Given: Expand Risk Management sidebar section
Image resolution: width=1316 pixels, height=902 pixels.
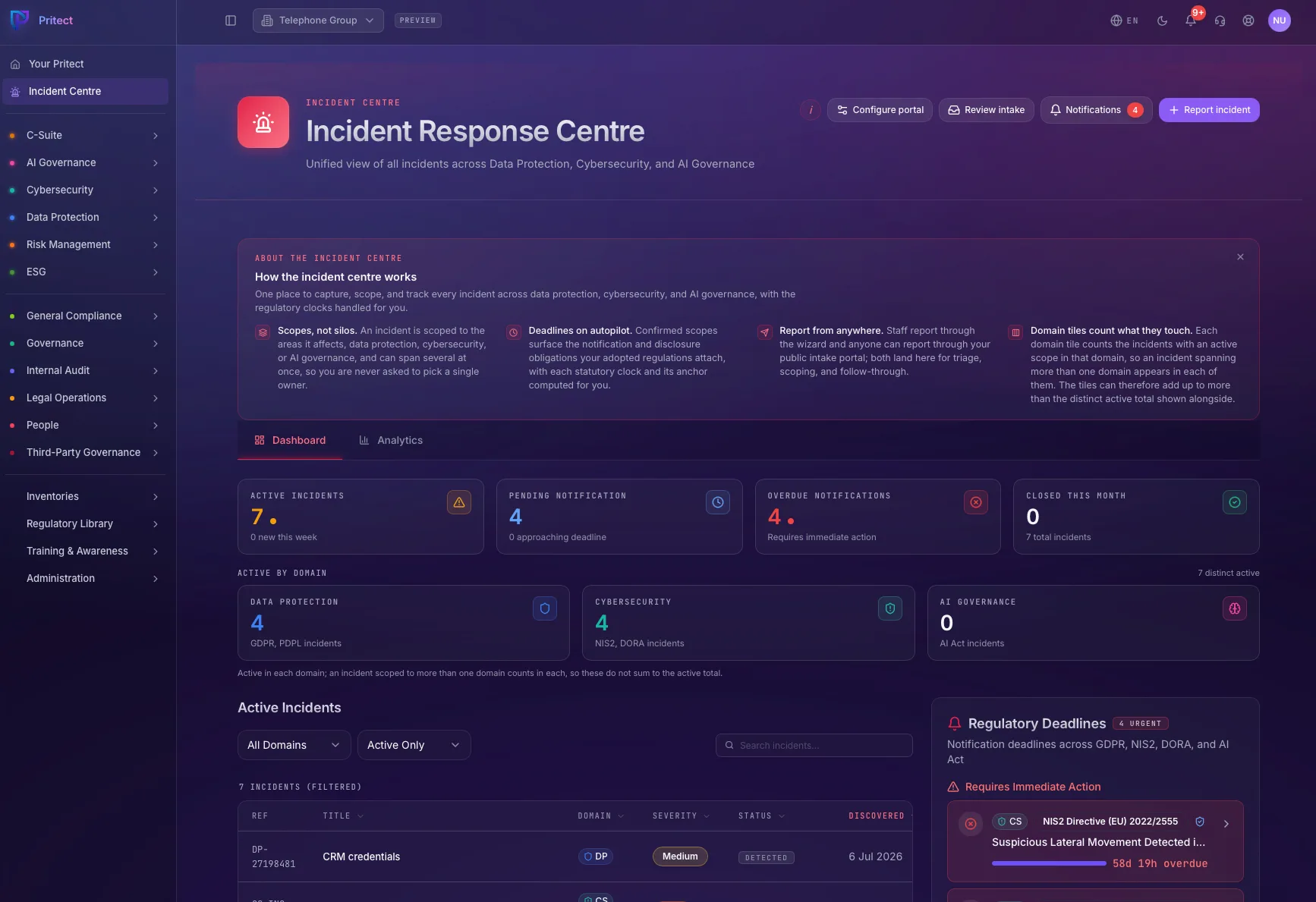Looking at the screenshot, I should coord(85,244).
